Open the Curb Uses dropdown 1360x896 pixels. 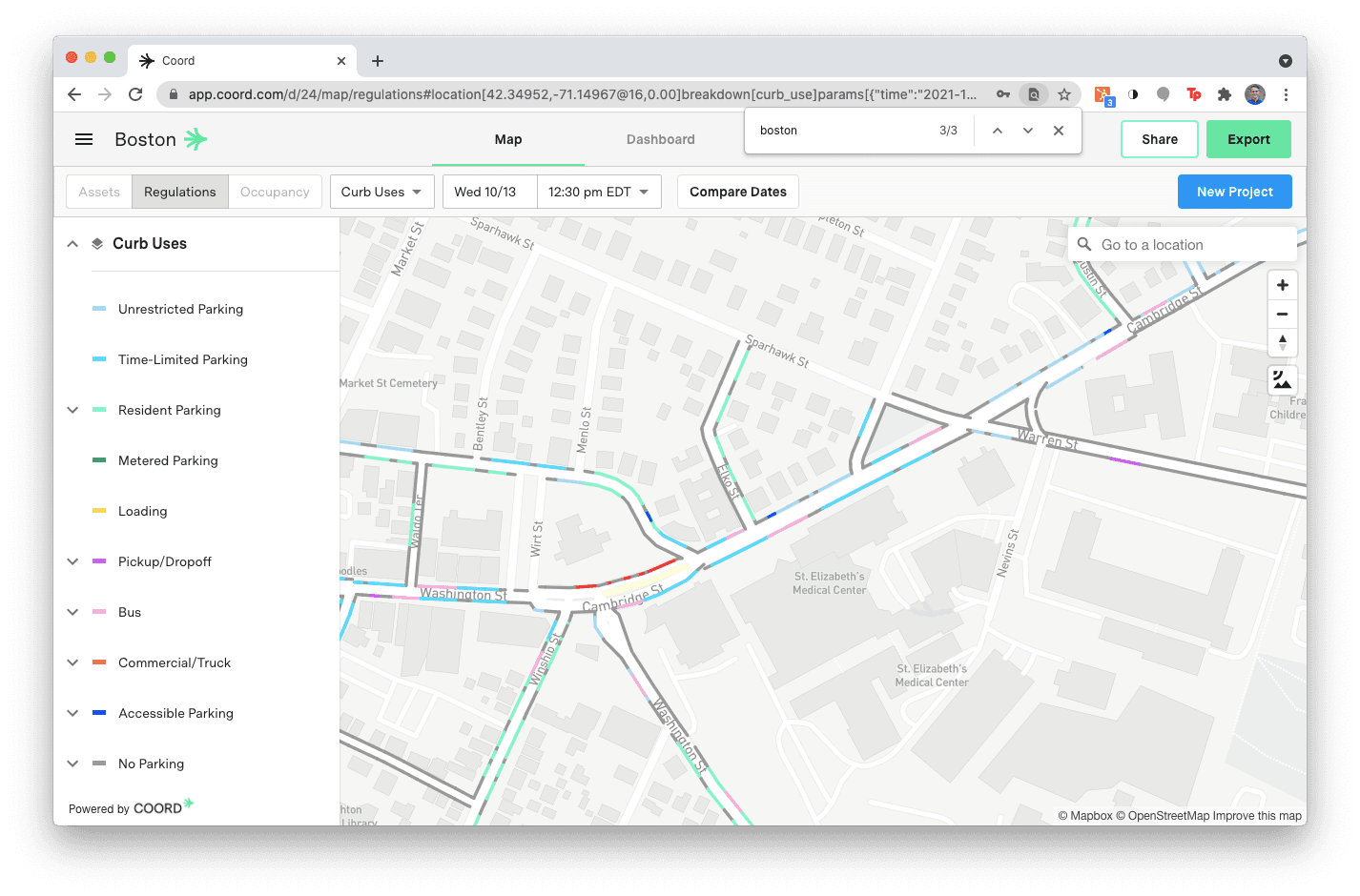pos(381,192)
